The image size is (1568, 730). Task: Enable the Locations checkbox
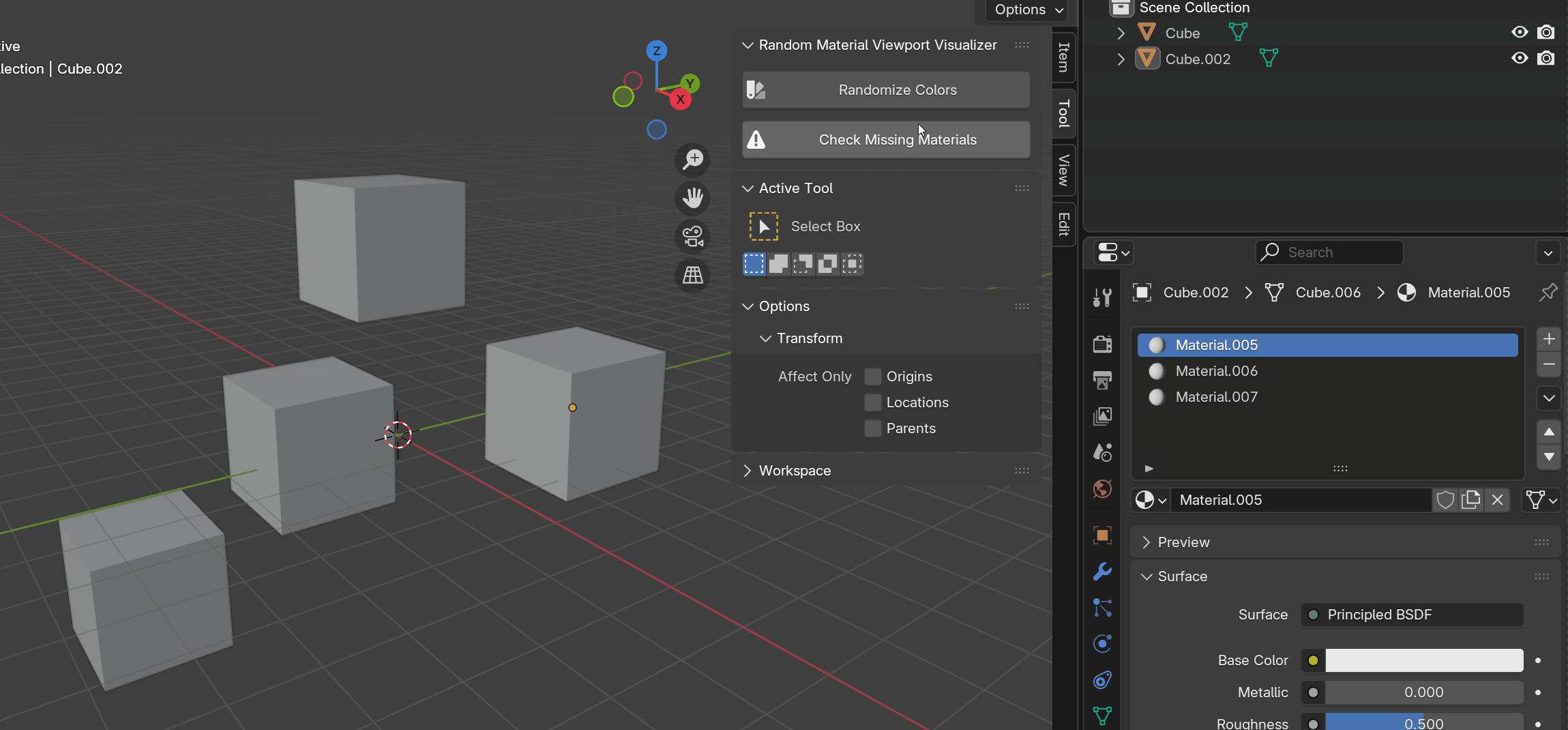coord(872,403)
